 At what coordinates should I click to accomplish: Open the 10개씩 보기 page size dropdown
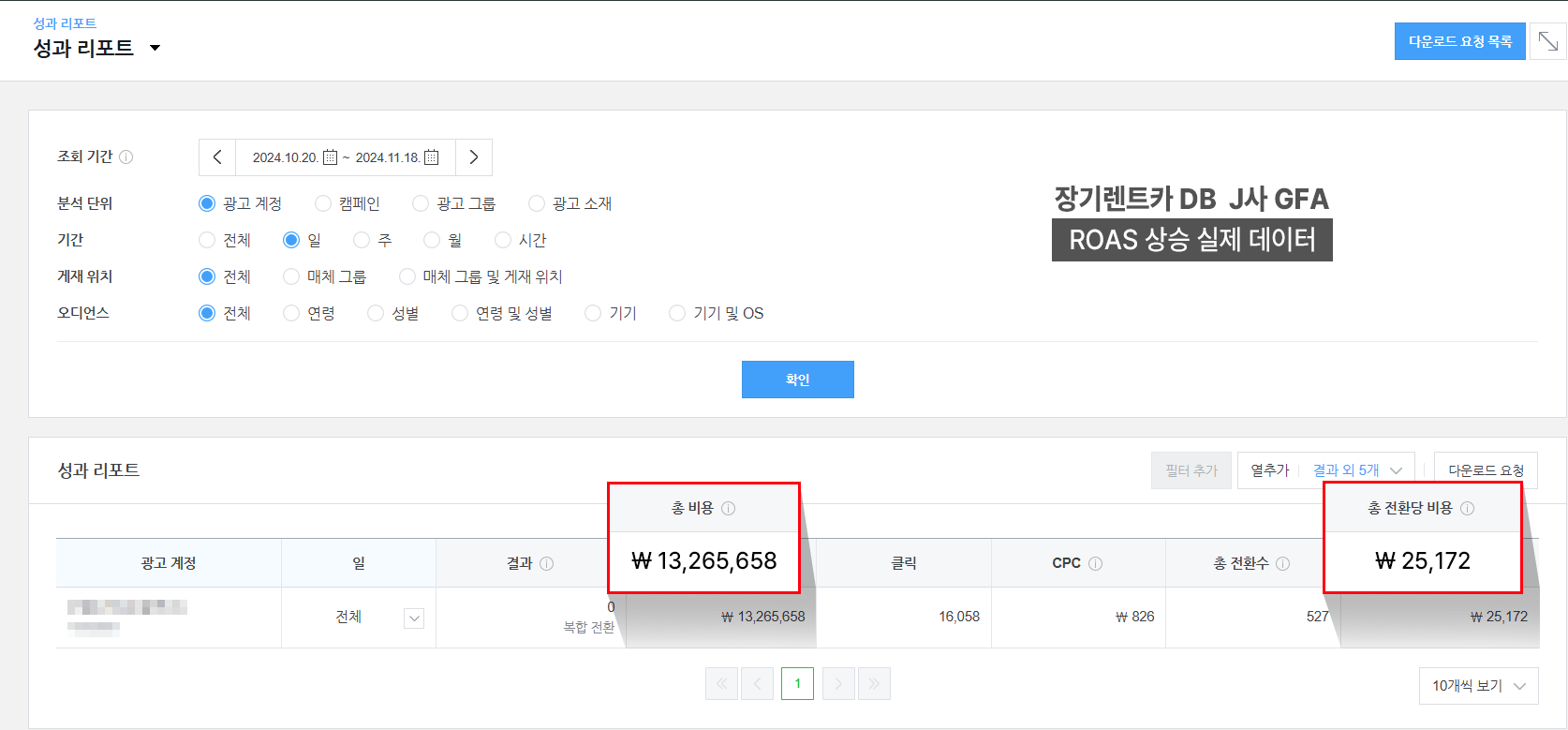point(1478,686)
